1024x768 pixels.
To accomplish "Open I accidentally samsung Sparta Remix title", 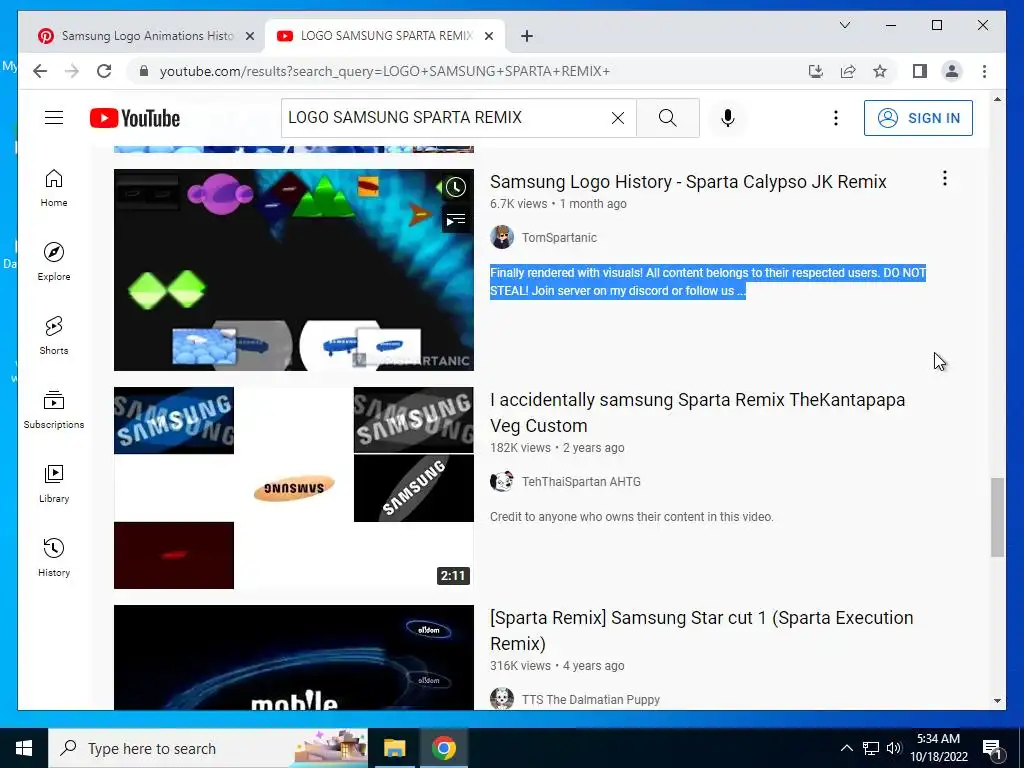I will (x=697, y=413).
